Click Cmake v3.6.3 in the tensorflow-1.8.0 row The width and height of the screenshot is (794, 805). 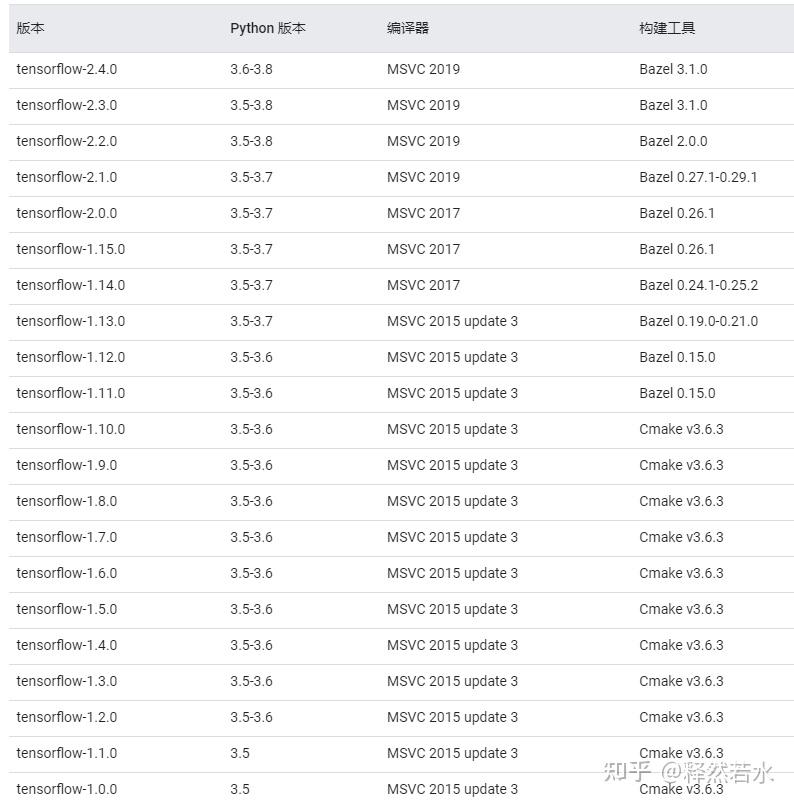click(x=681, y=501)
